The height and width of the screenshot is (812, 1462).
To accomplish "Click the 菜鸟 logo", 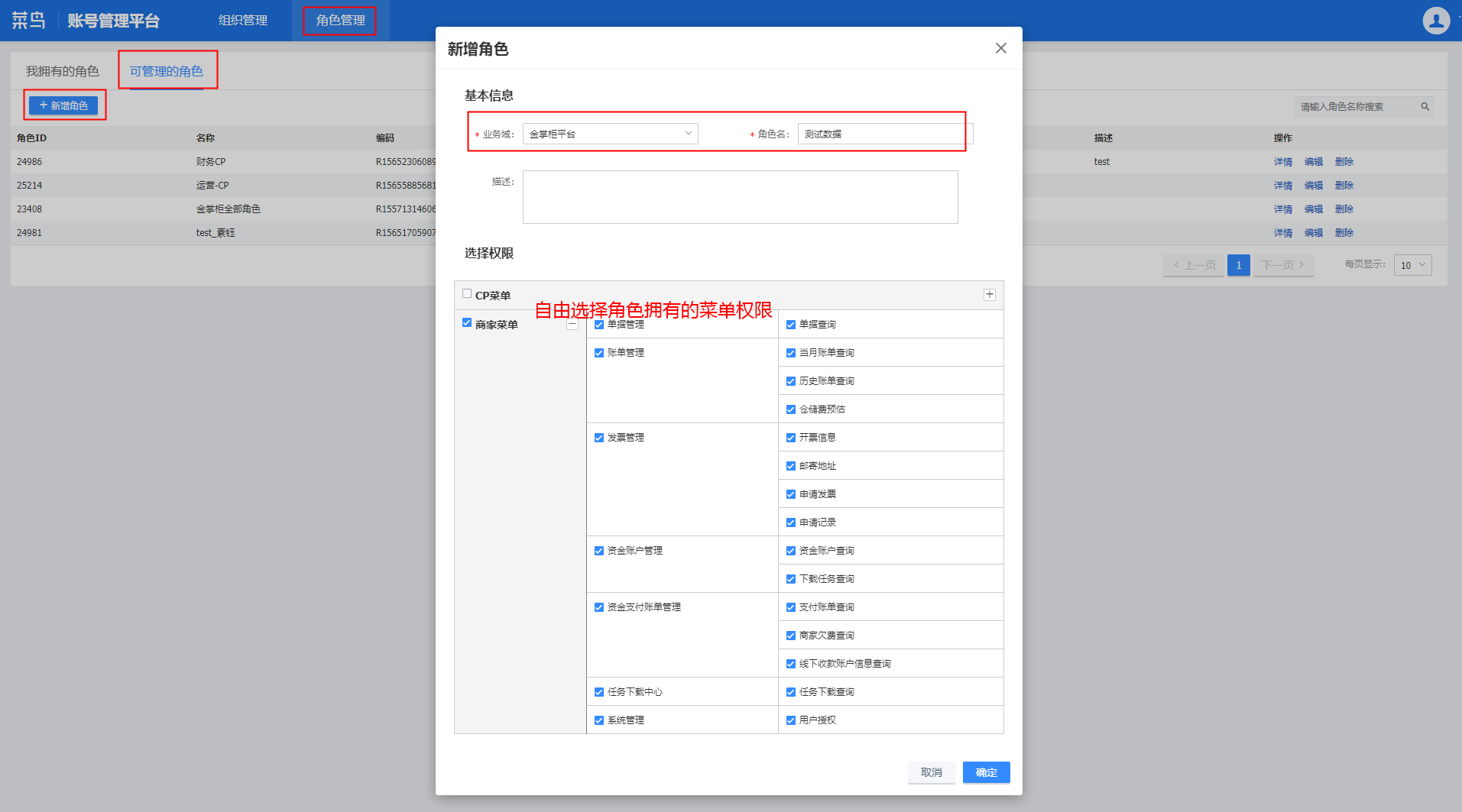I will click(28, 21).
